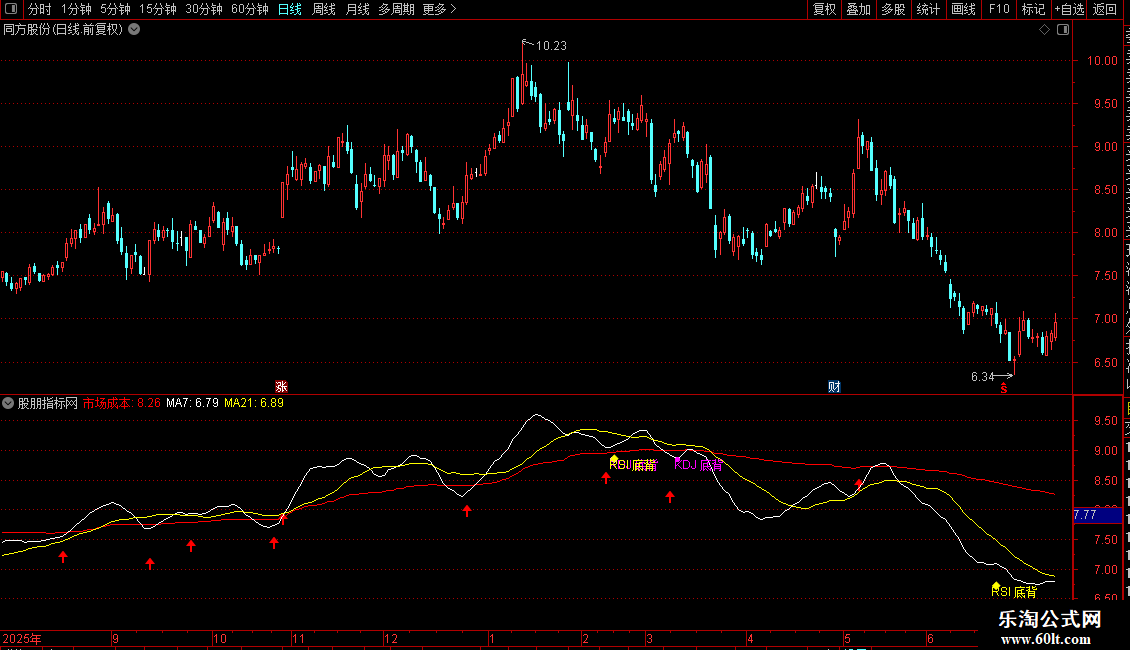Click the blue 财 finance marker
The height and width of the screenshot is (650, 1130).
coord(834,387)
